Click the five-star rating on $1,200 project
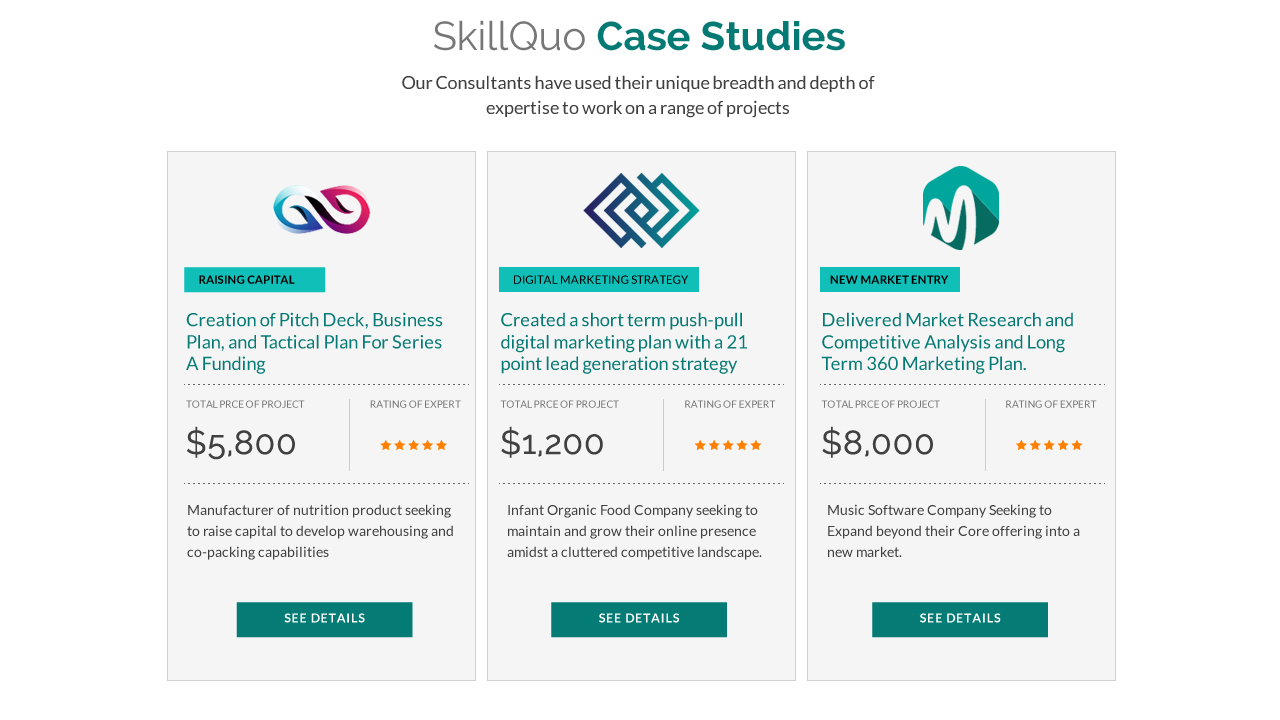This screenshot has width=1280, height=720. click(728, 445)
